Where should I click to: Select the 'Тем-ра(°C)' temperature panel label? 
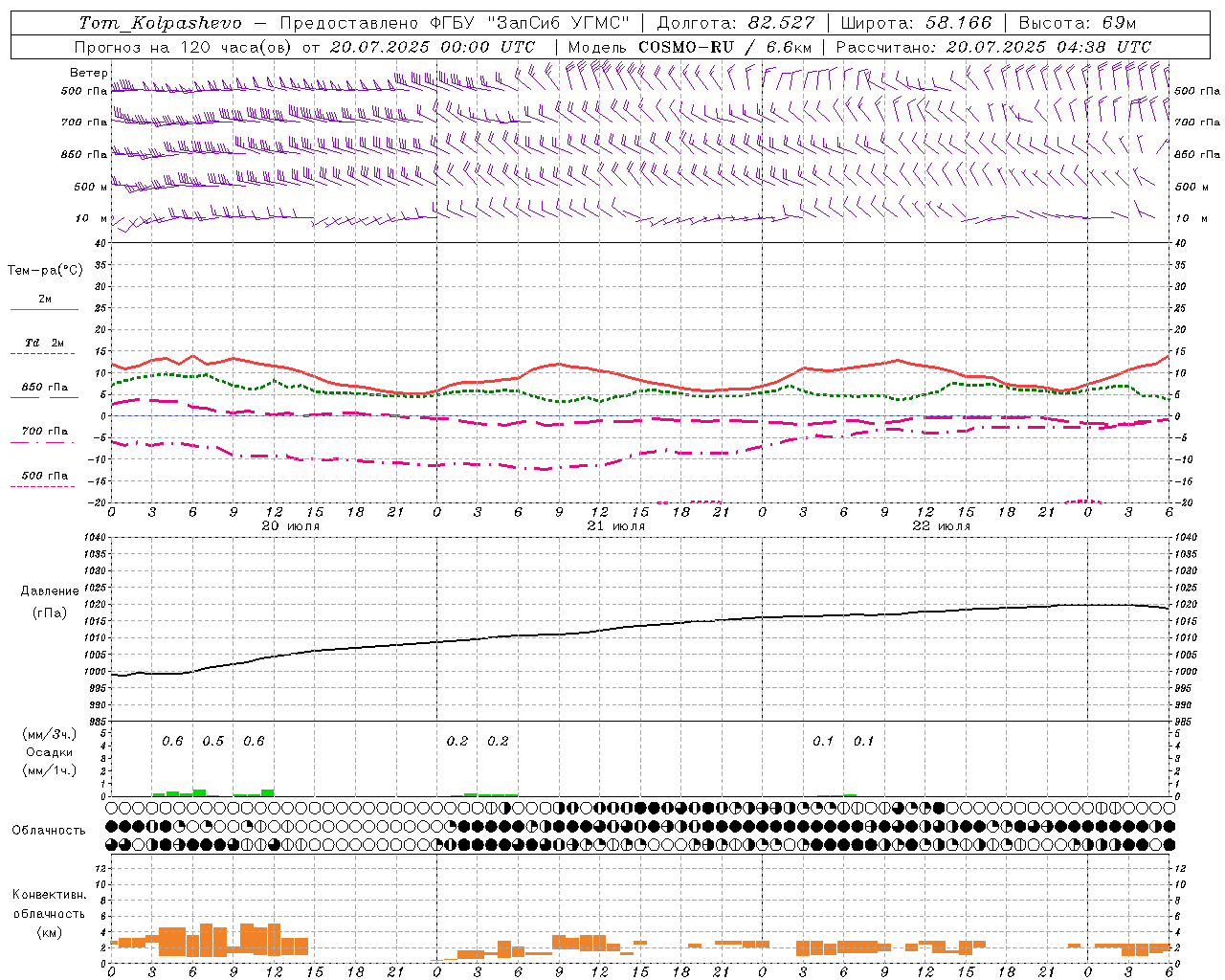coord(45,271)
